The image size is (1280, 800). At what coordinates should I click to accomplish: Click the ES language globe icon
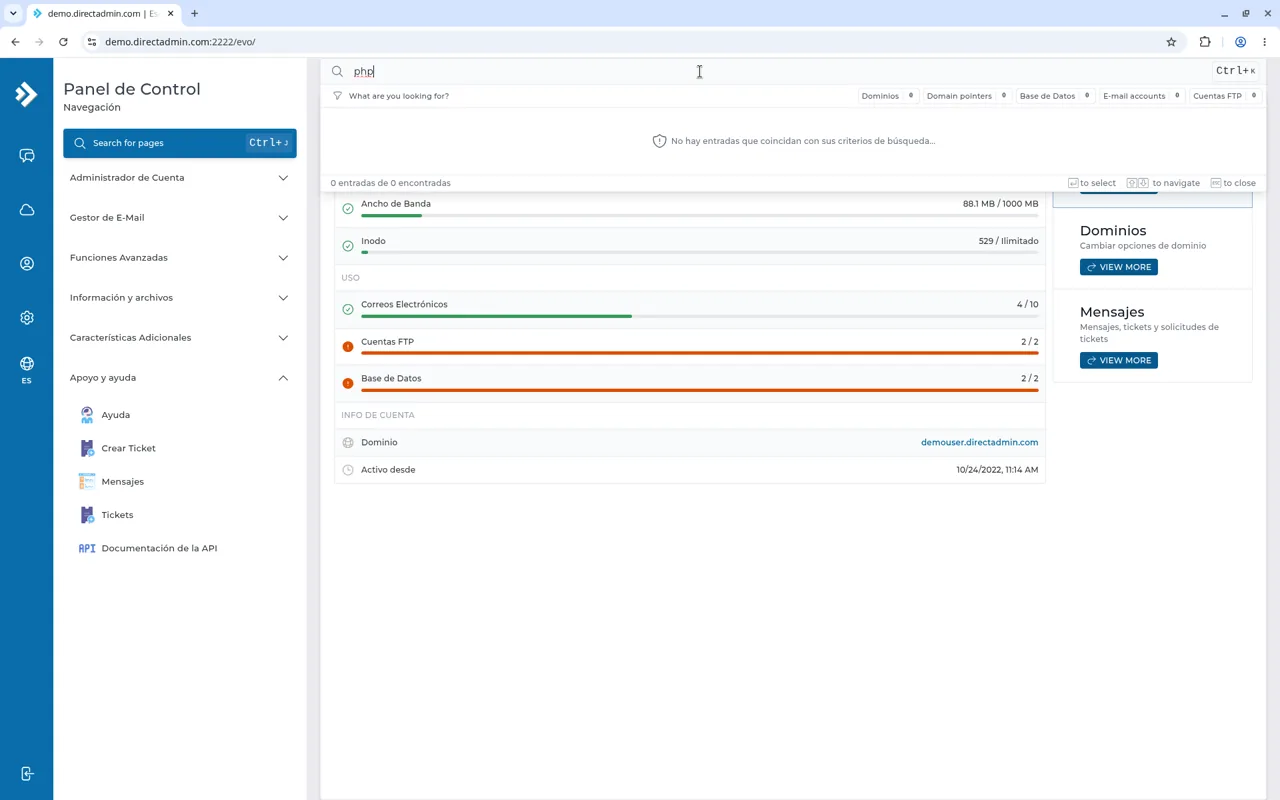pyautogui.click(x=27, y=369)
